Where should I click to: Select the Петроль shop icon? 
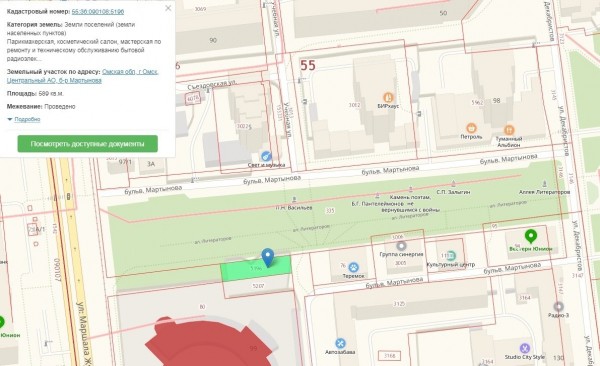click(x=471, y=128)
